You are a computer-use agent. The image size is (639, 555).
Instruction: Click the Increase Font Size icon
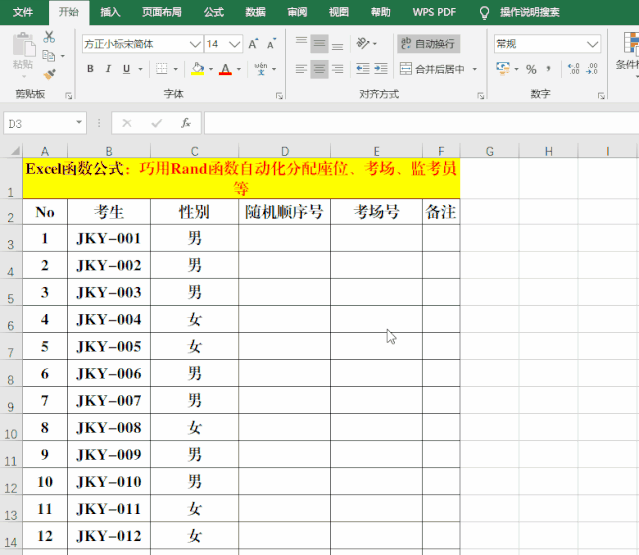(x=253, y=44)
